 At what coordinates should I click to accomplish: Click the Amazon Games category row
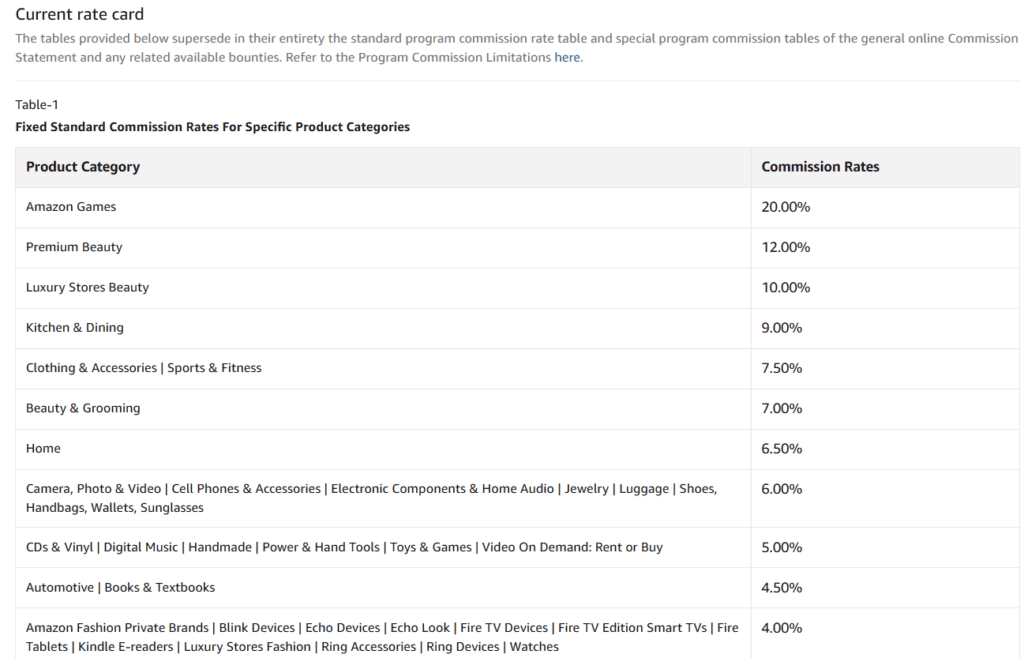[x=71, y=207]
